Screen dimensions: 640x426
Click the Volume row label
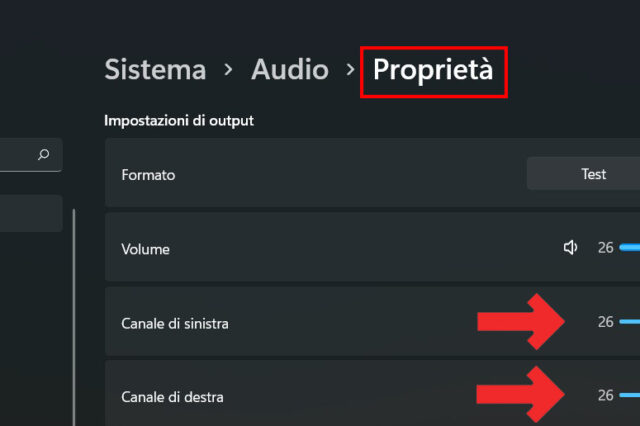tap(145, 249)
